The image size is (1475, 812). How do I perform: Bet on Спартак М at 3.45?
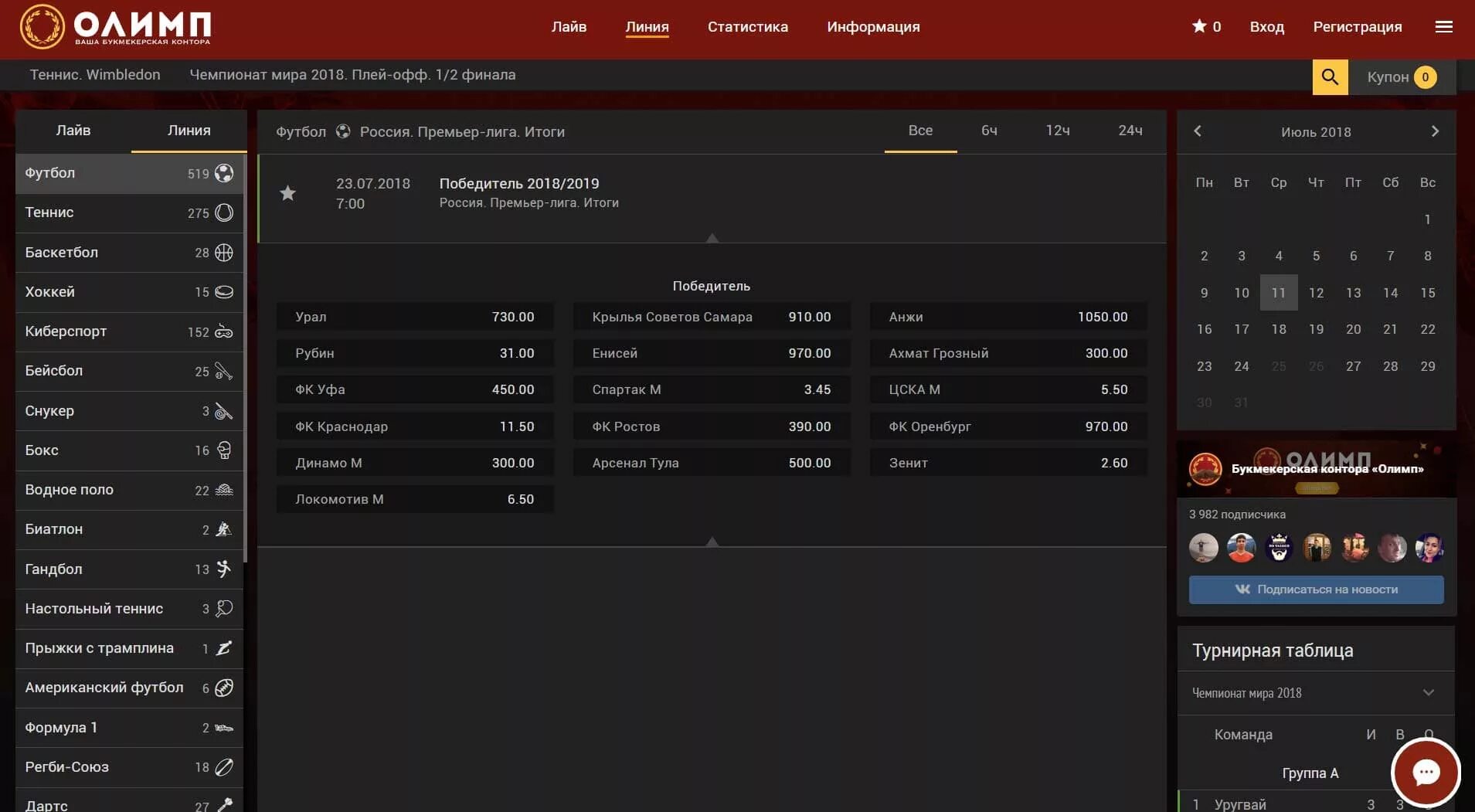click(x=712, y=389)
